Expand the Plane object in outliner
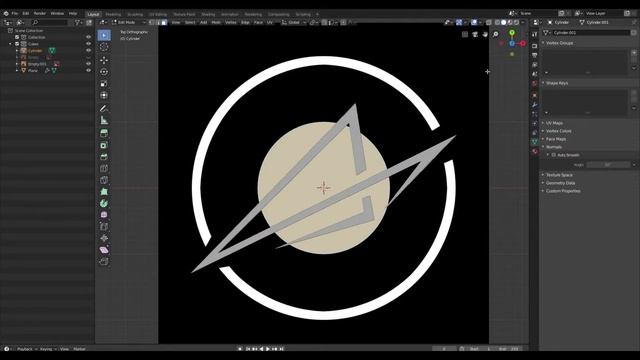The image size is (640, 360). 17,71
